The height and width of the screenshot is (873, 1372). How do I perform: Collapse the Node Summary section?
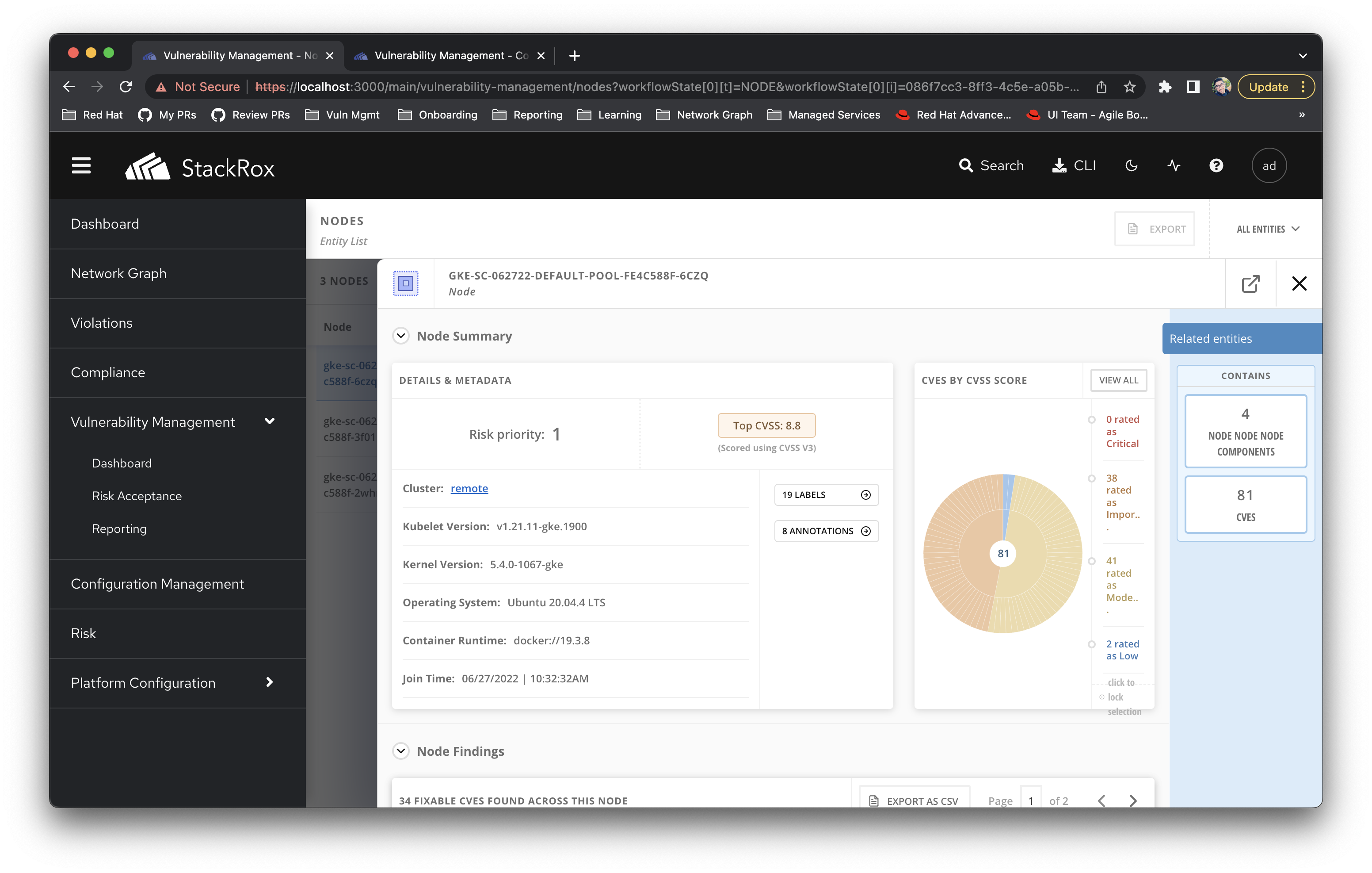[x=401, y=336]
